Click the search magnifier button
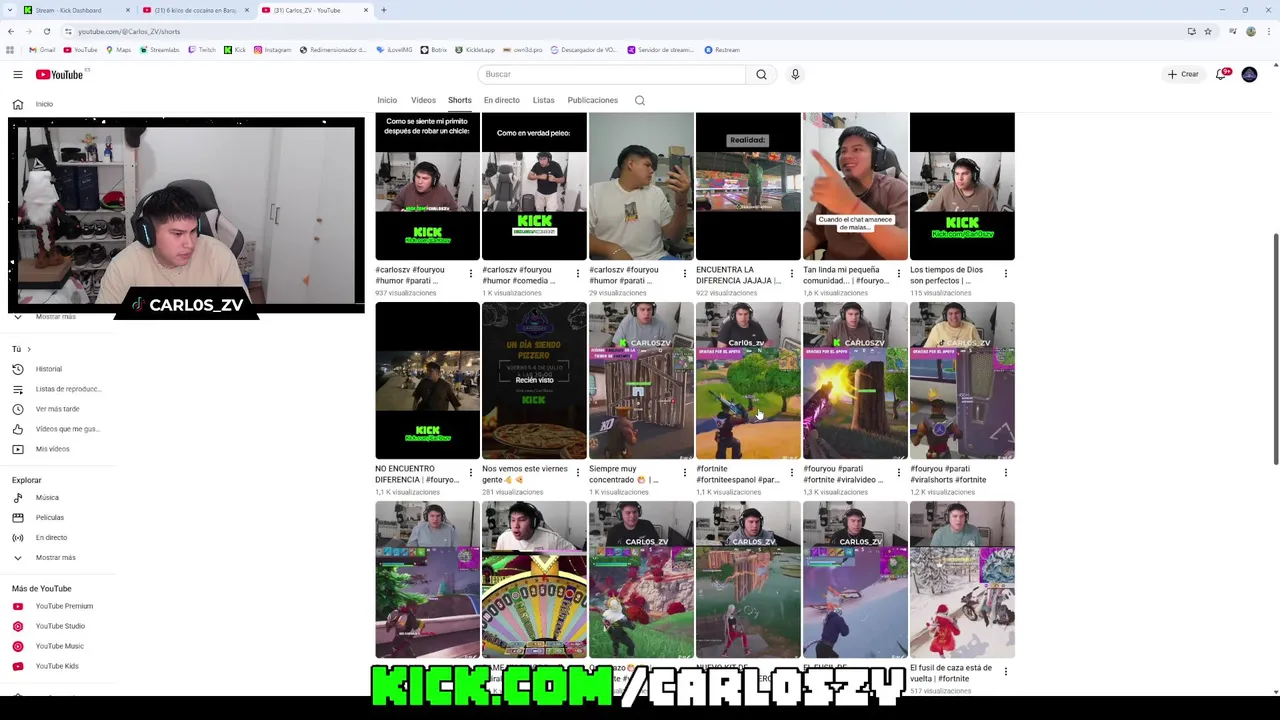Image resolution: width=1280 pixels, height=720 pixels. [761, 74]
